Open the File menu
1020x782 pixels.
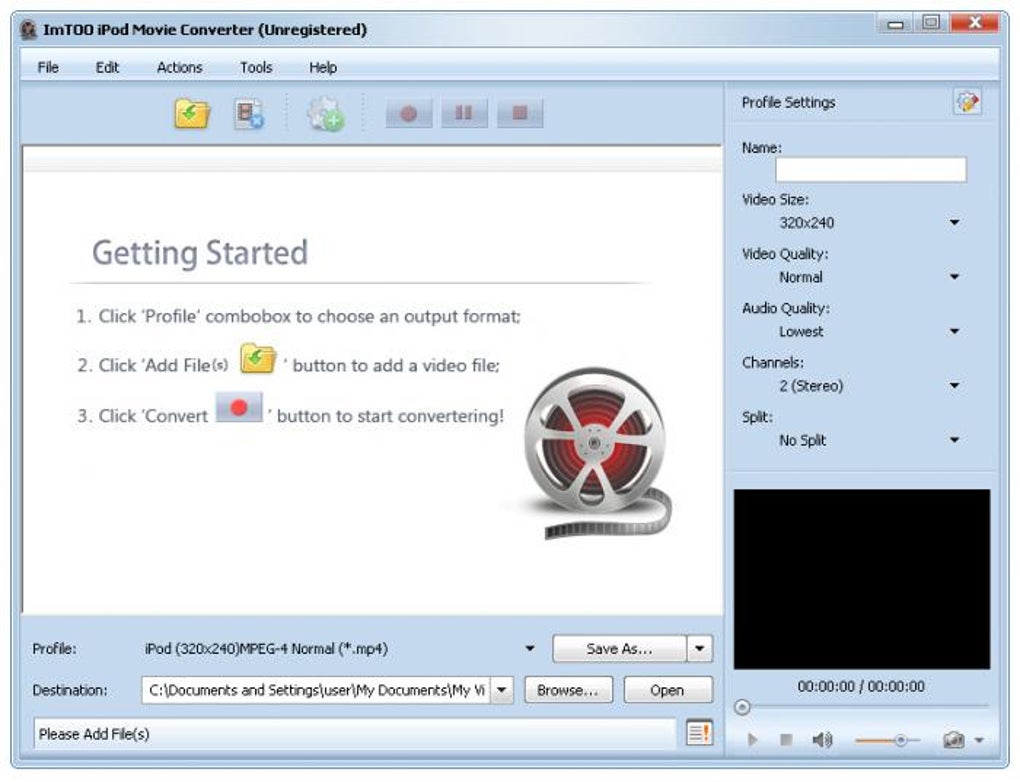[48, 67]
